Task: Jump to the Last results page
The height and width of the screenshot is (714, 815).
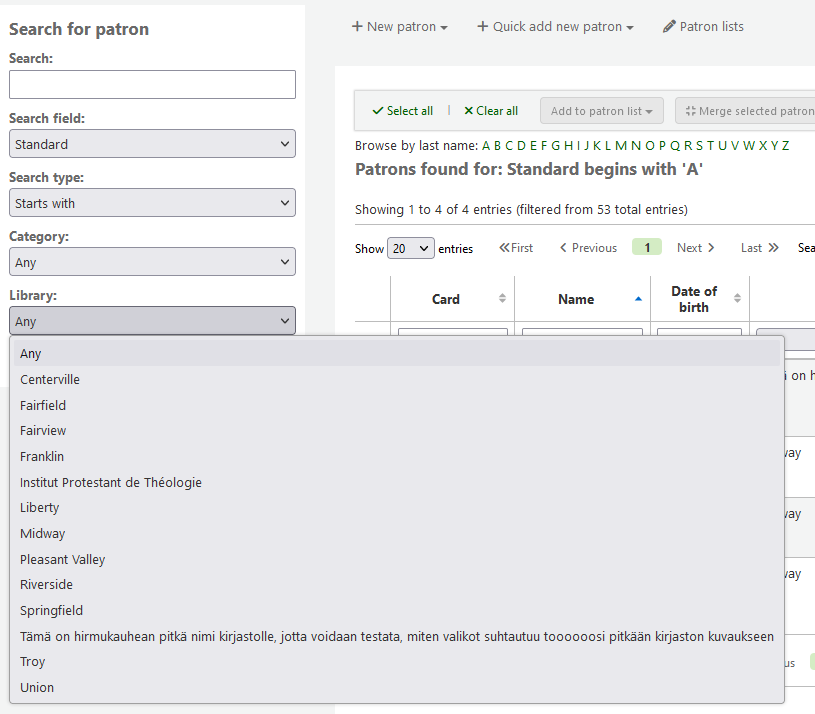Action: [x=759, y=248]
